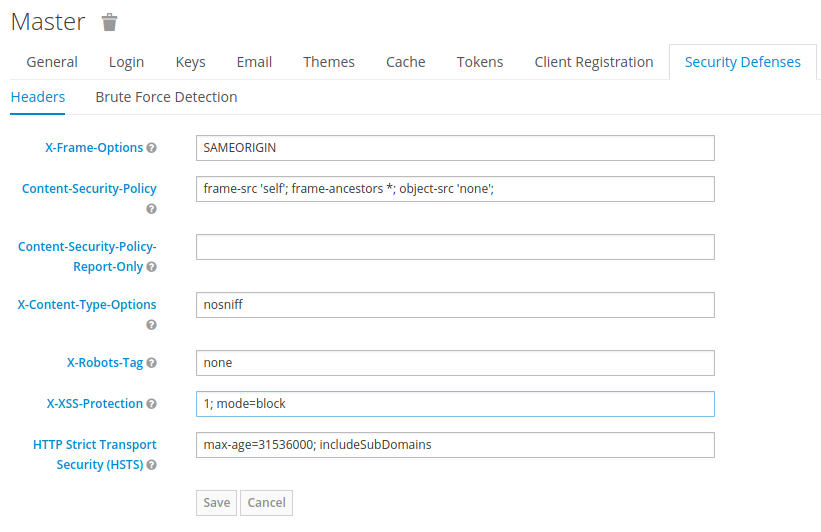Screen dimensions: 821x532
Task: Cancel the header changes
Action: click(267, 503)
